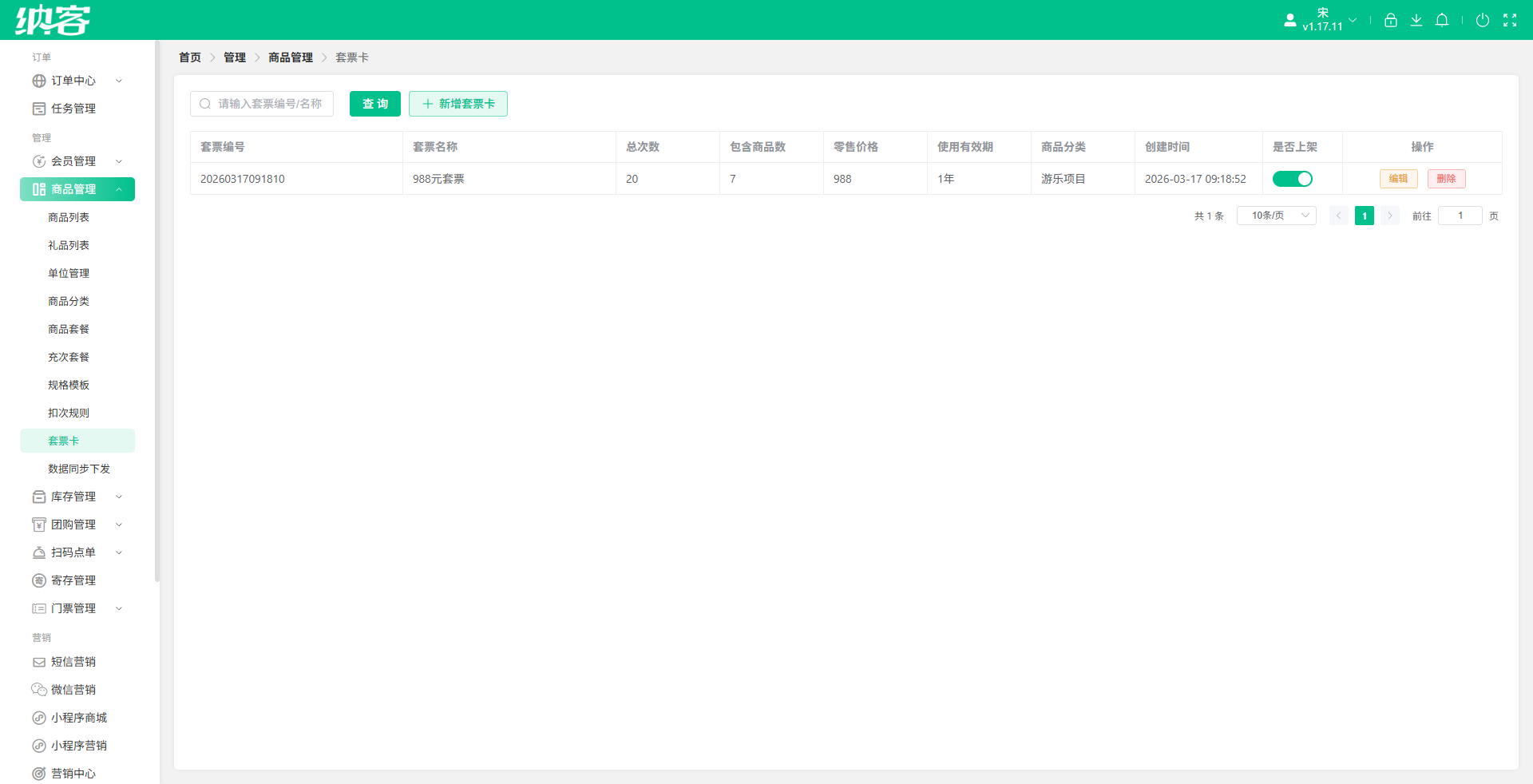The image size is (1533, 784).
Task: Click the download icon in header
Action: (x=1416, y=20)
